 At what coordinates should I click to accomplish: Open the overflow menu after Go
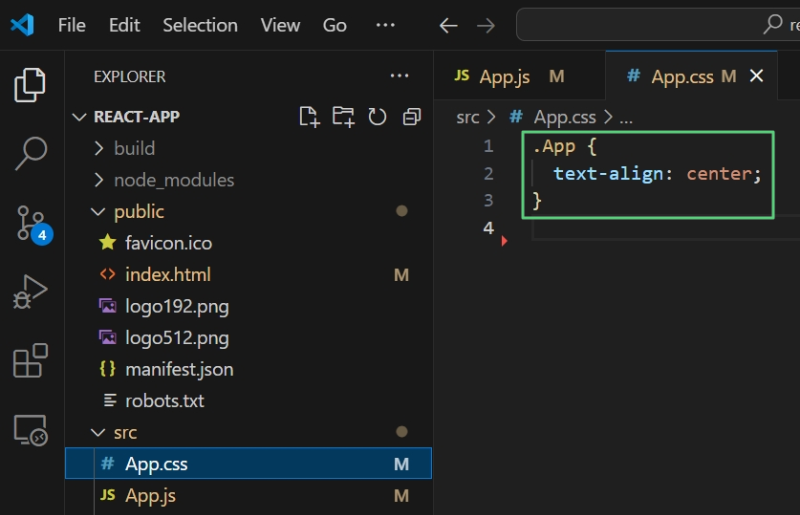click(x=385, y=24)
